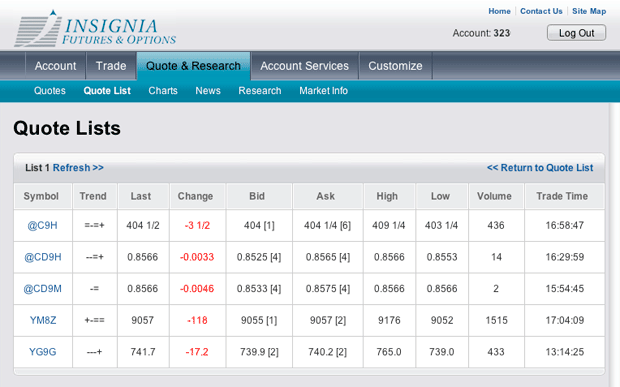
Task: Open the Site Map link
Action: coord(589,11)
